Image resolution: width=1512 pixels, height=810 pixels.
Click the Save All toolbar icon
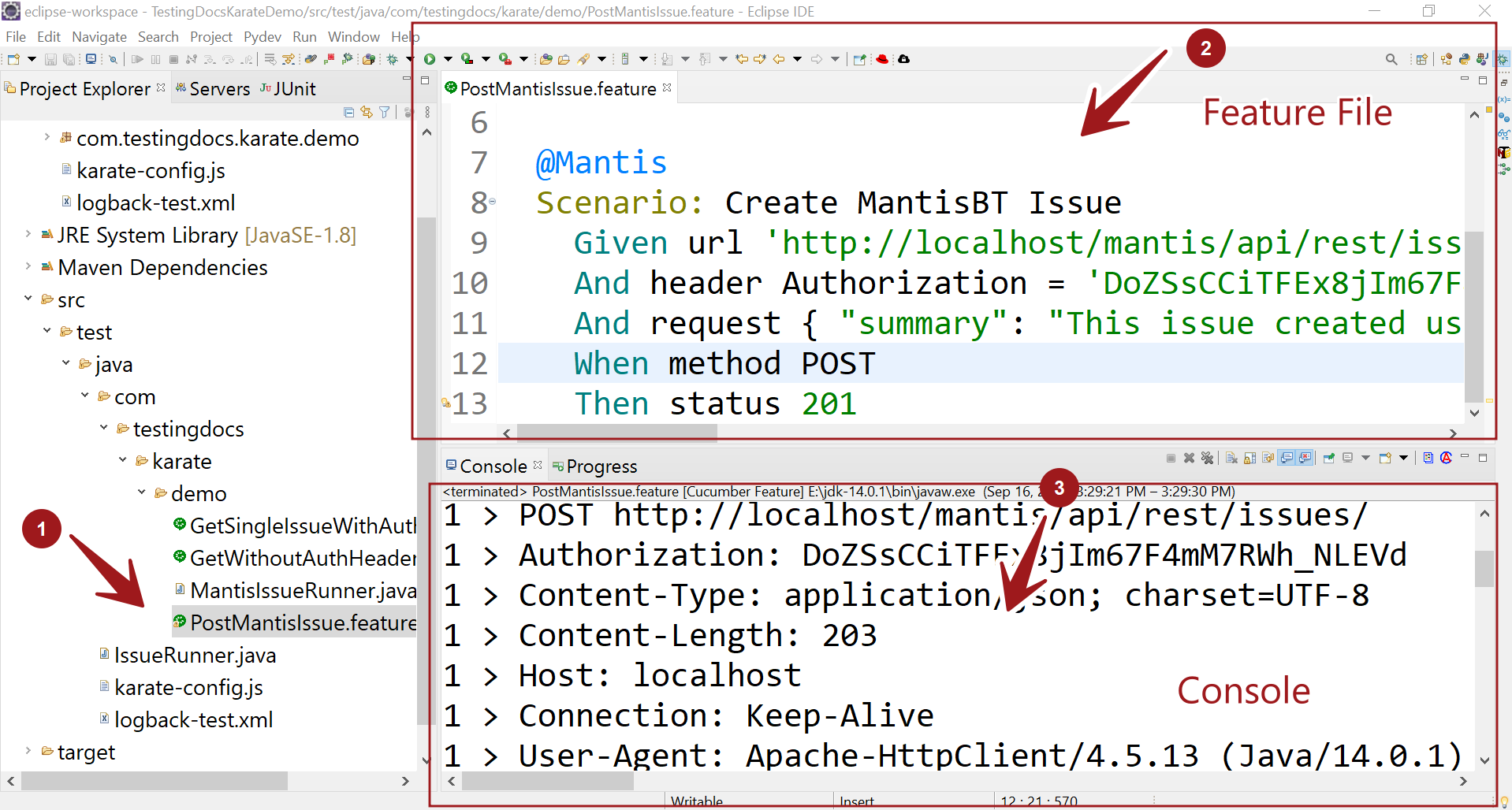pos(69,59)
